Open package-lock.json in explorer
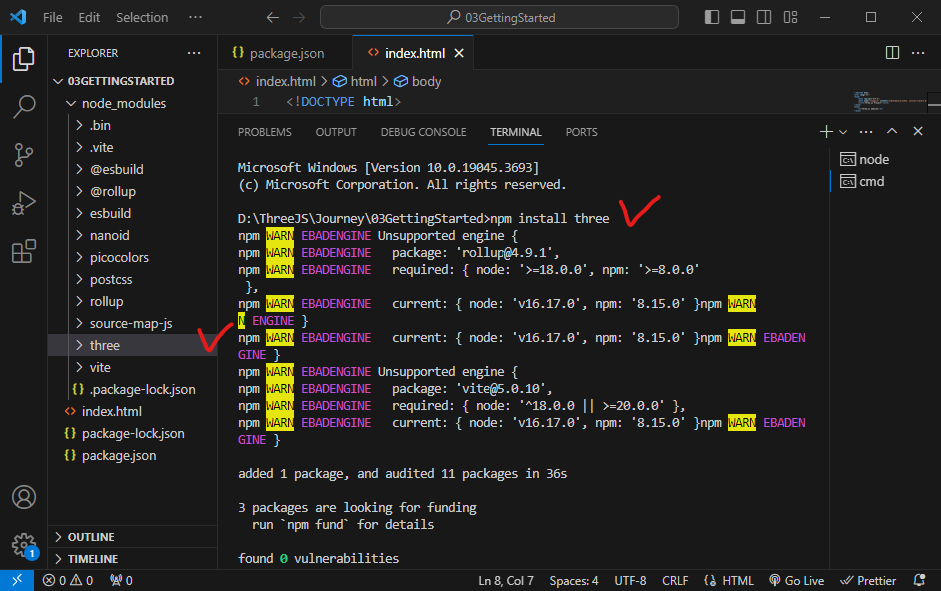 (x=133, y=433)
